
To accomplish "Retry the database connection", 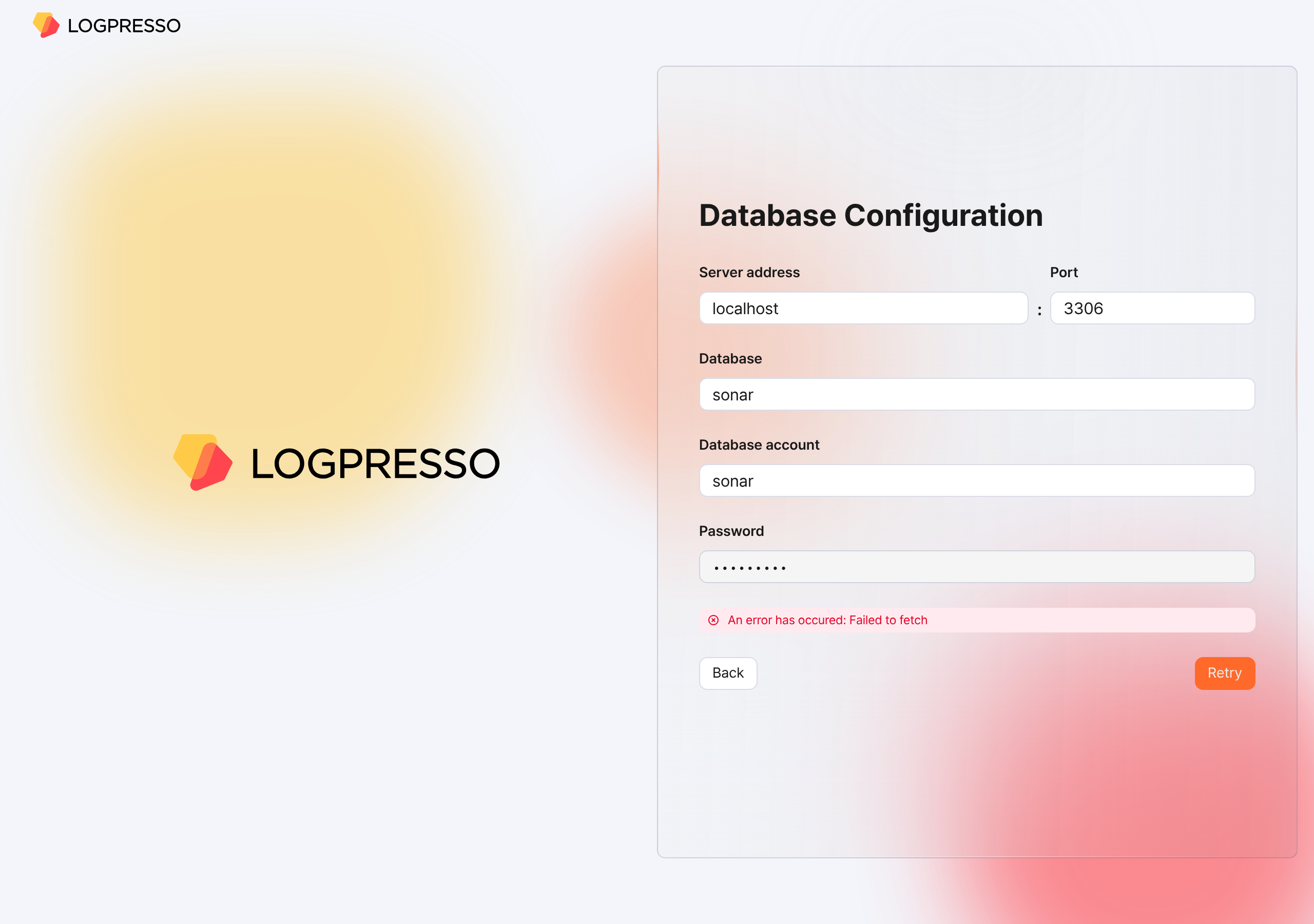I will pyautogui.click(x=1225, y=673).
